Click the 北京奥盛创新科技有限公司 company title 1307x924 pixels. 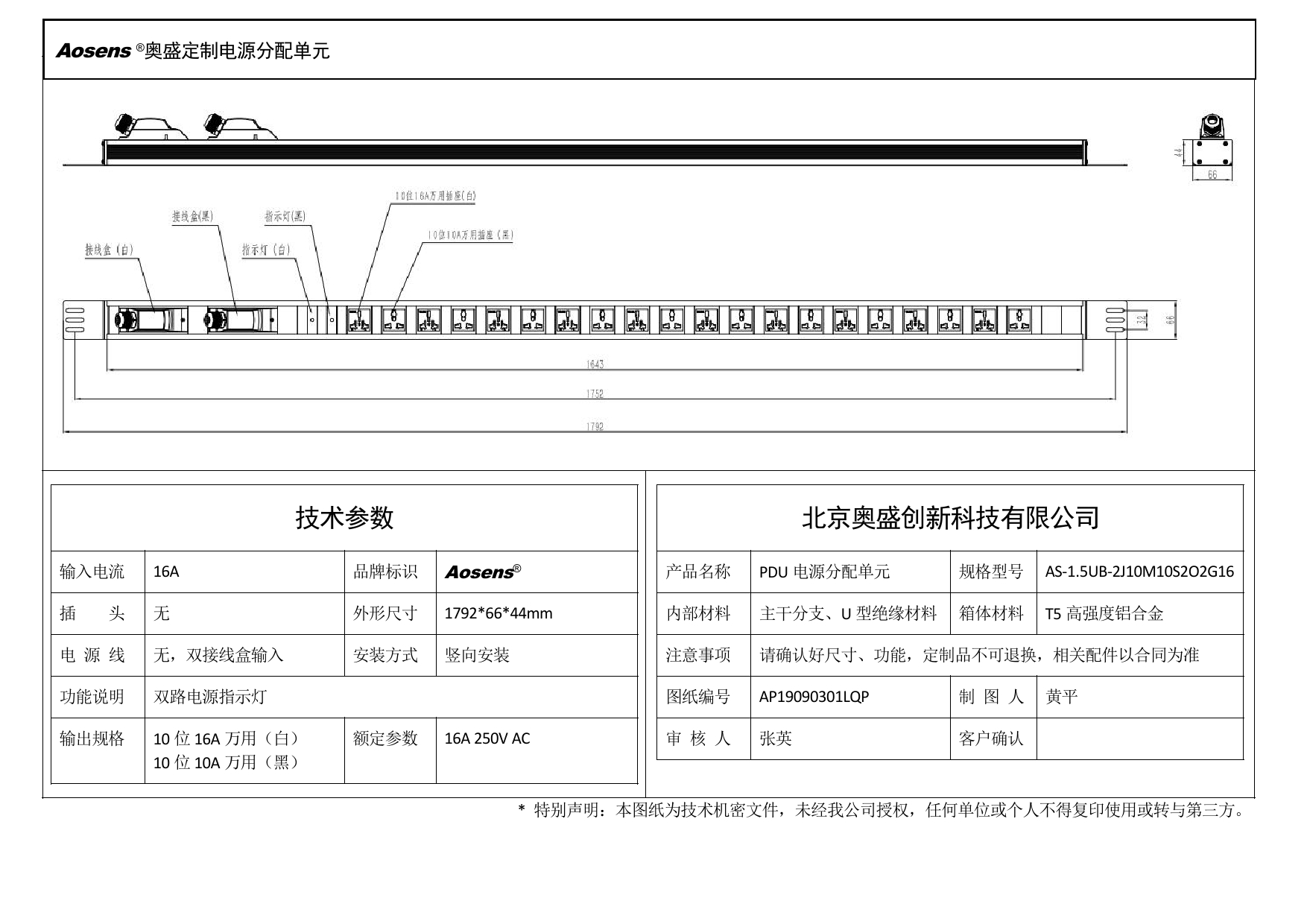pos(950,518)
